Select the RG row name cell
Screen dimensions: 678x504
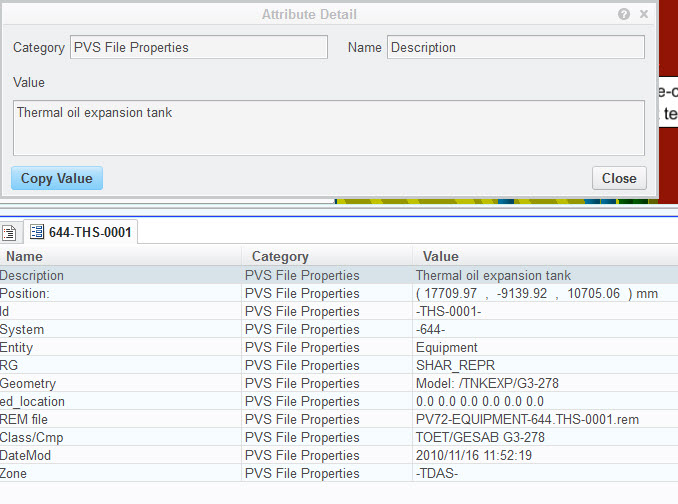(x=121, y=365)
